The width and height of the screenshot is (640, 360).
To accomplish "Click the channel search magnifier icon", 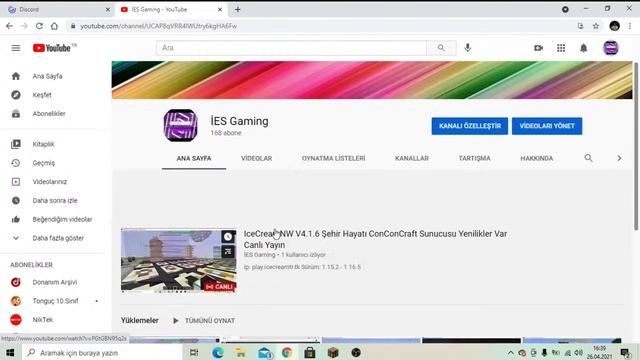I will (x=588, y=158).
